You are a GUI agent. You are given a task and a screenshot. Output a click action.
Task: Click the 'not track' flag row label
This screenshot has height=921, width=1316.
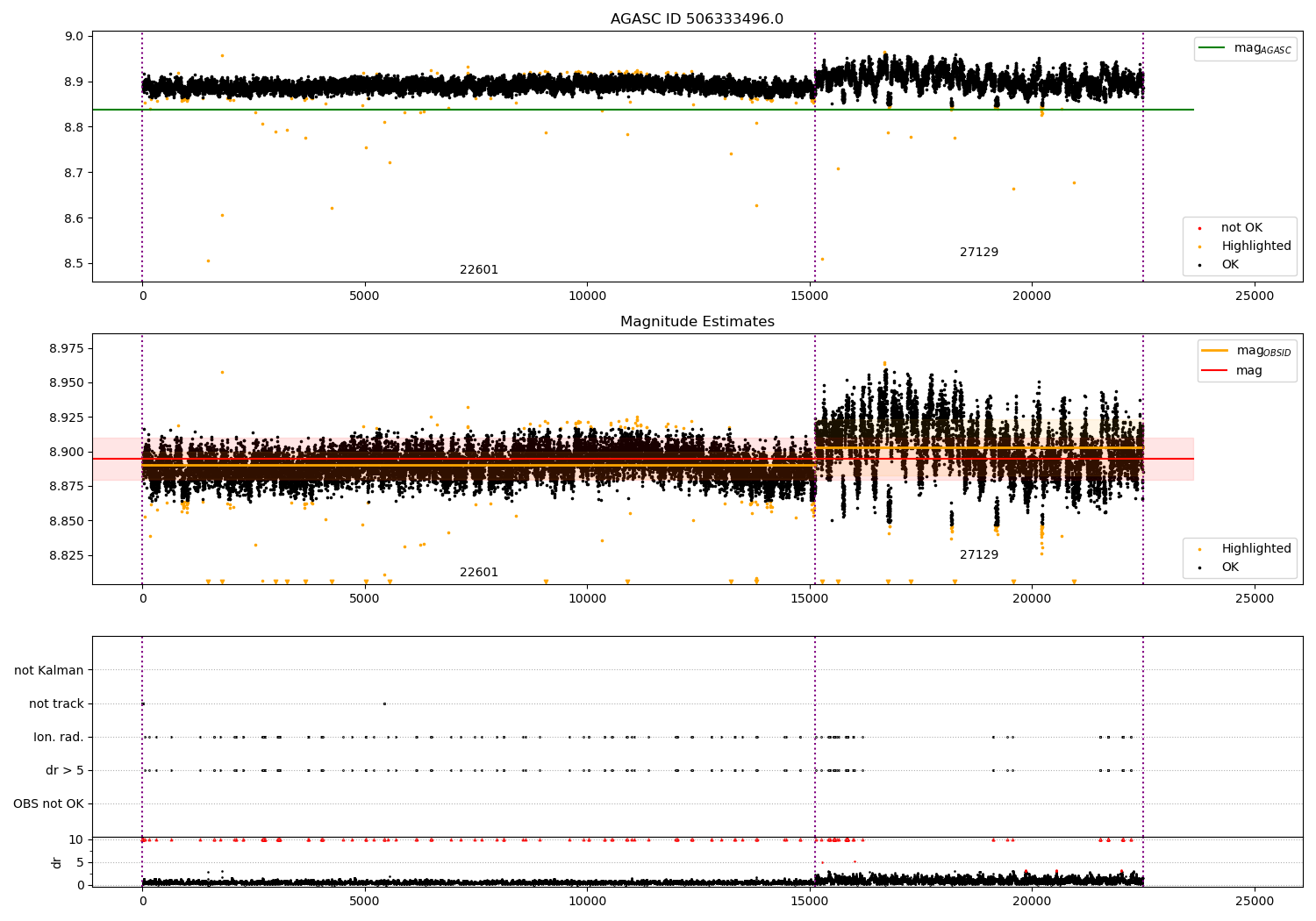click(56, 704)
